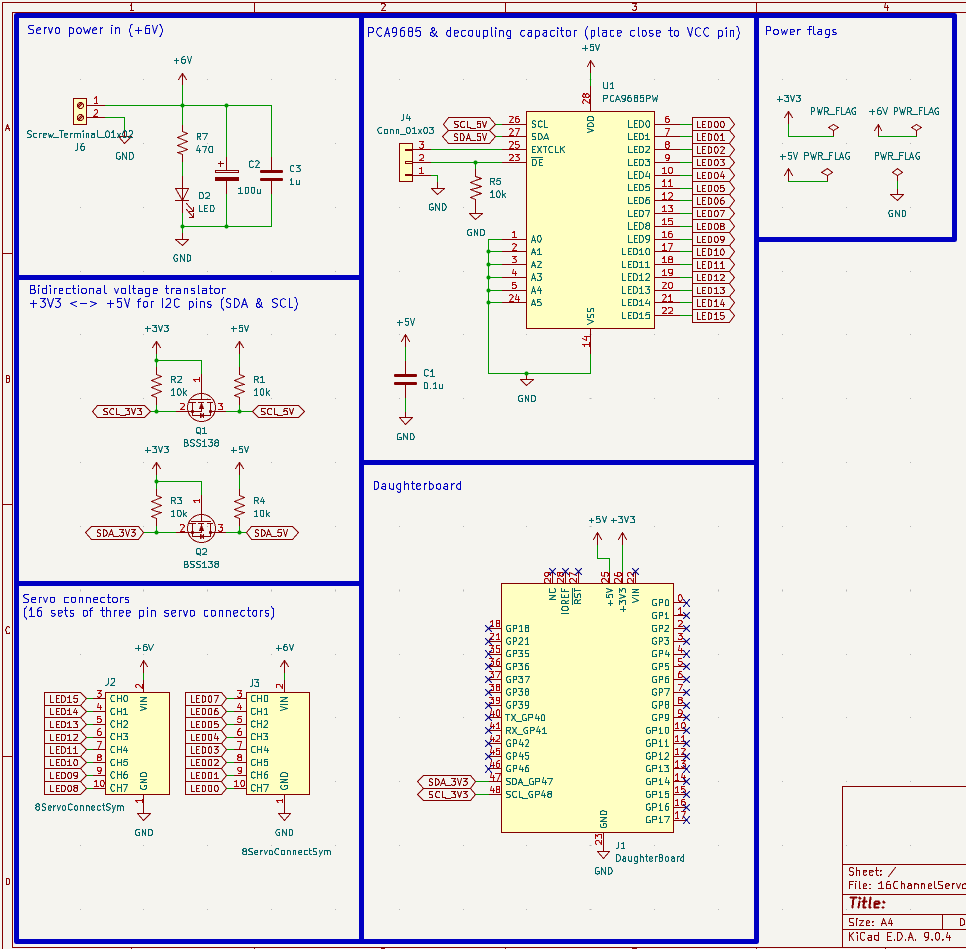Image resolution: width=966 pixels, height=949 pixels.
Task: Select the Q1 BSS138 MOSFET symbol
Action: coord(201,407)
